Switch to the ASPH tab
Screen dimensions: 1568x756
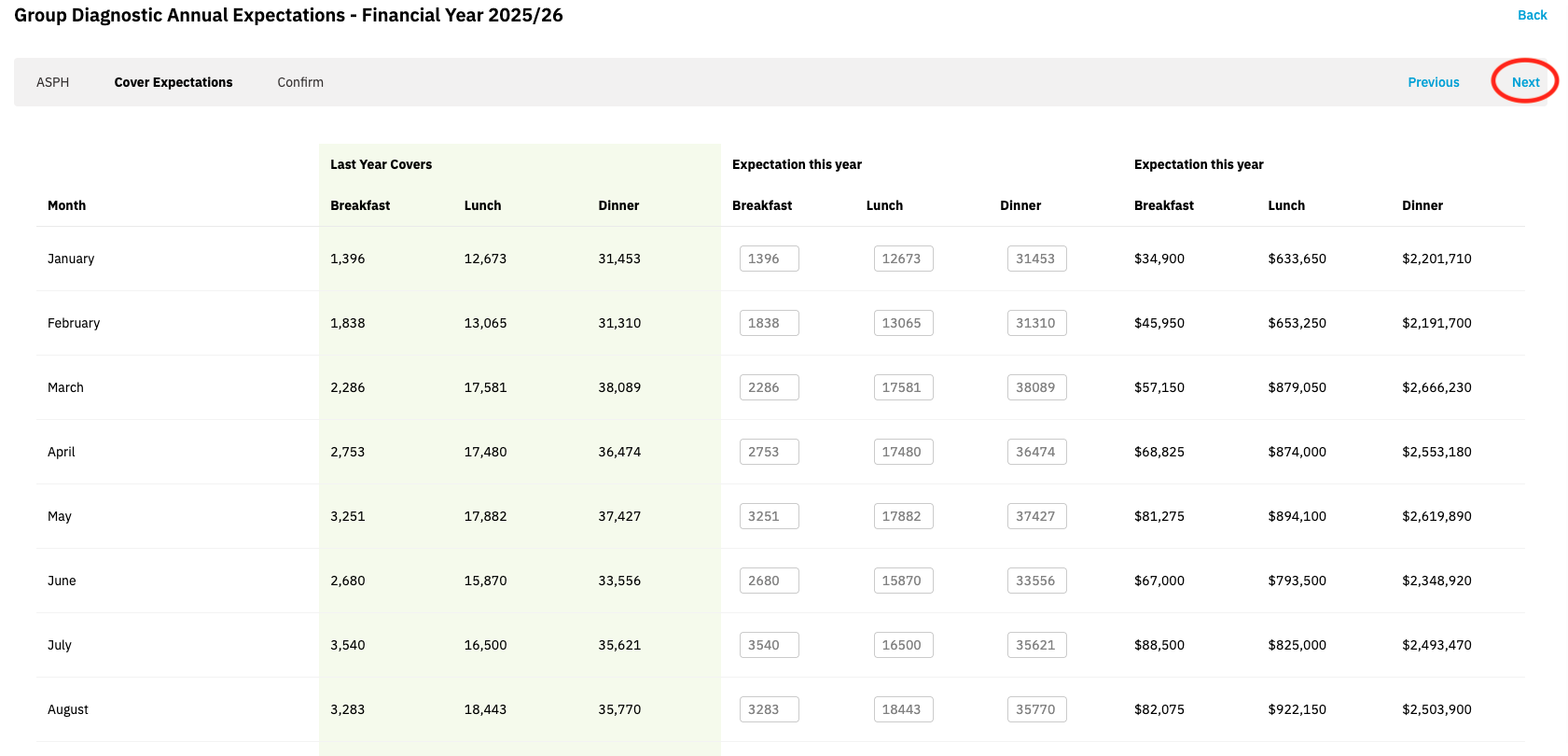(x=53, y=82)
